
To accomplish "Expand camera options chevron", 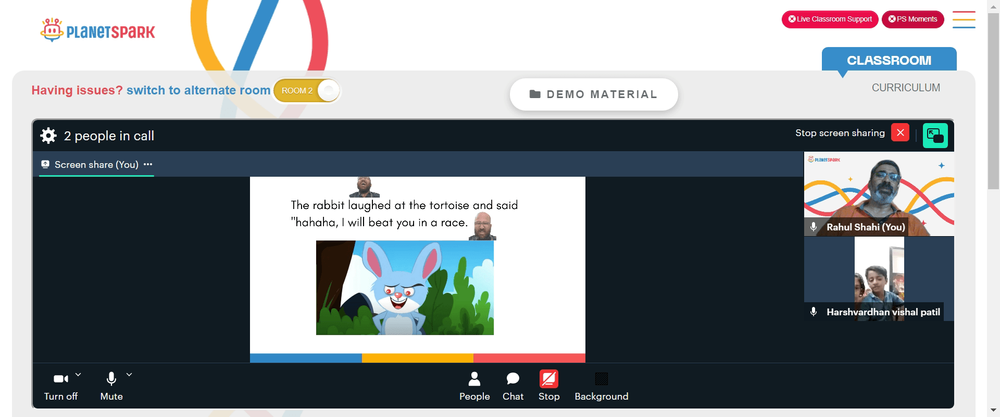I will click(78, 374).
